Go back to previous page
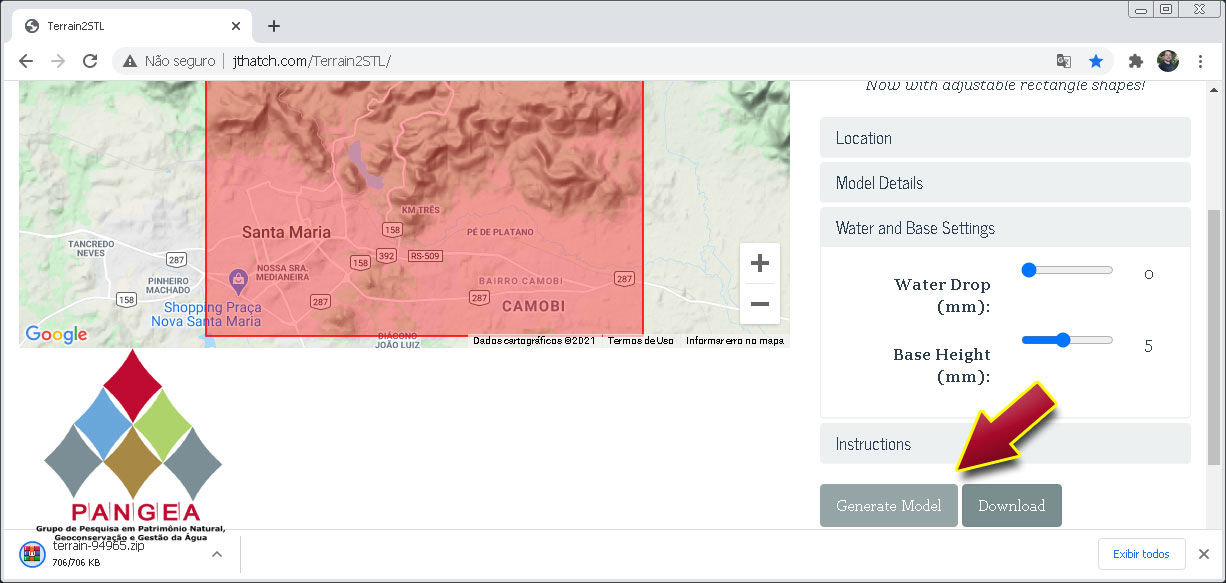This screenshot has width=1226, height=583. pyautogui.click(x=25, y=61)
